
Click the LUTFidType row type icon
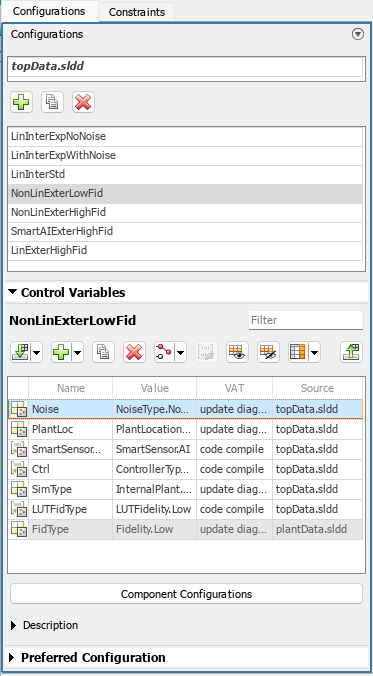[19, 509]
